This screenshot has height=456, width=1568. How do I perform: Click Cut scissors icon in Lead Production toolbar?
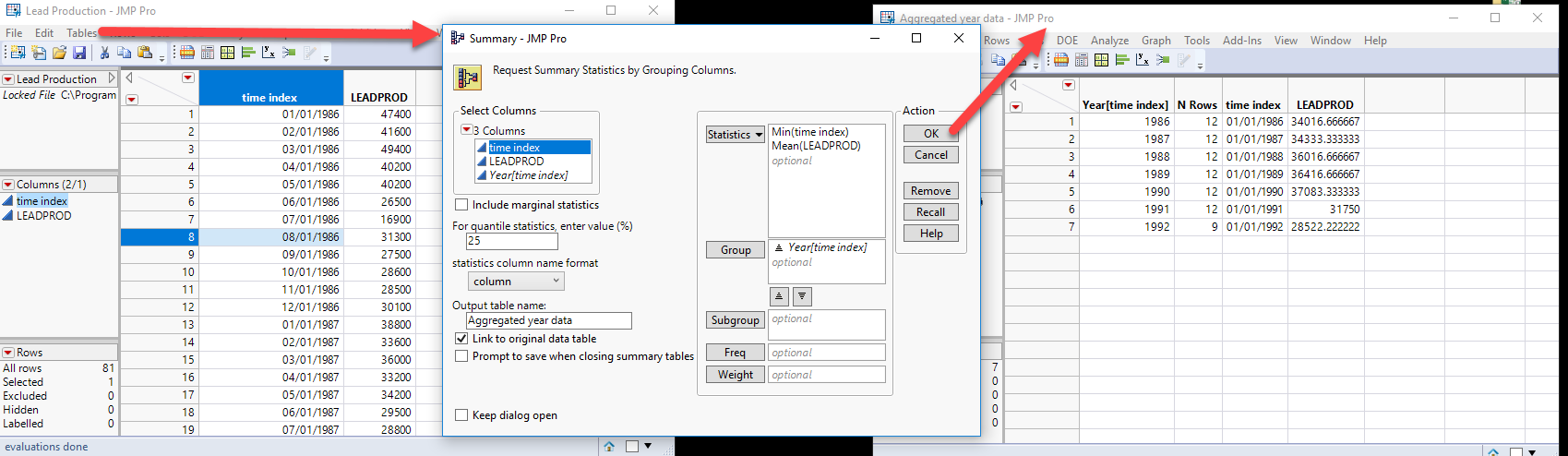click(x=104, y=53)
